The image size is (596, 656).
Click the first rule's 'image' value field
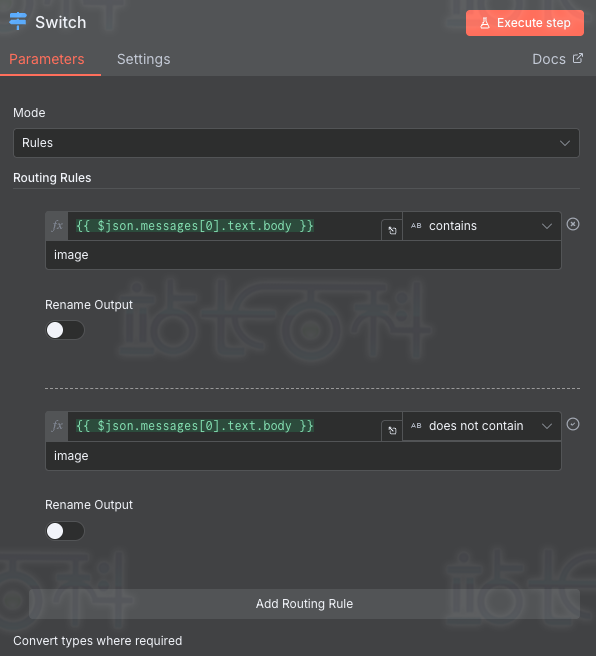[303, 255]
